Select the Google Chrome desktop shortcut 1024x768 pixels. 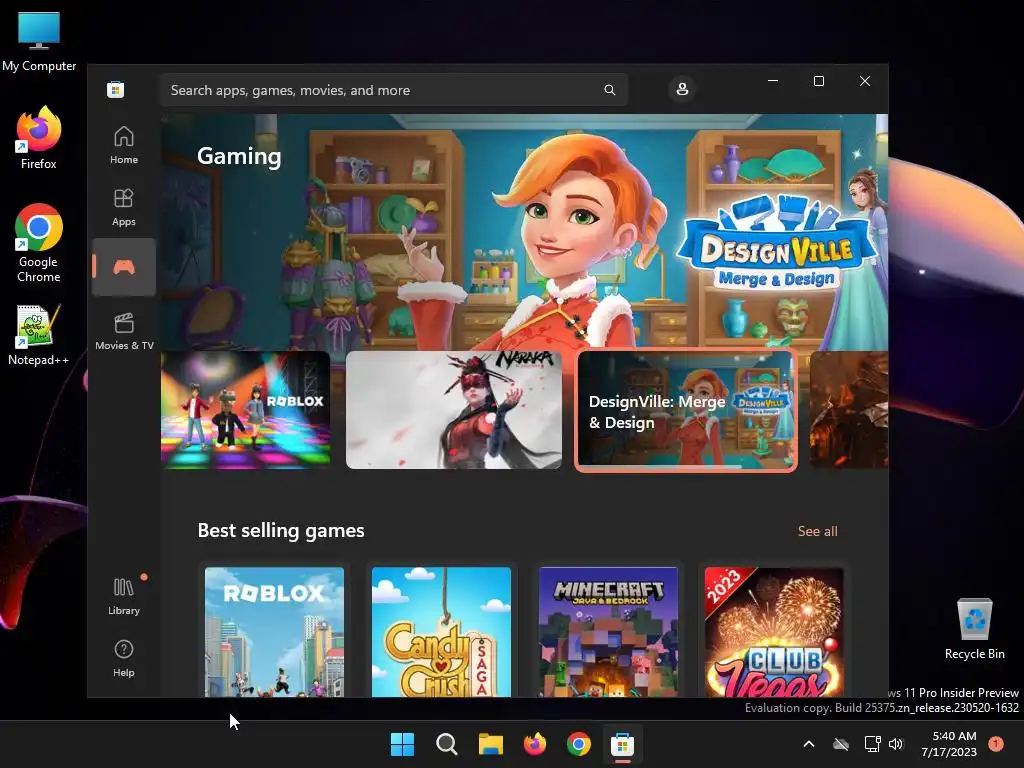pyautogui.click(x=39, y=243)
